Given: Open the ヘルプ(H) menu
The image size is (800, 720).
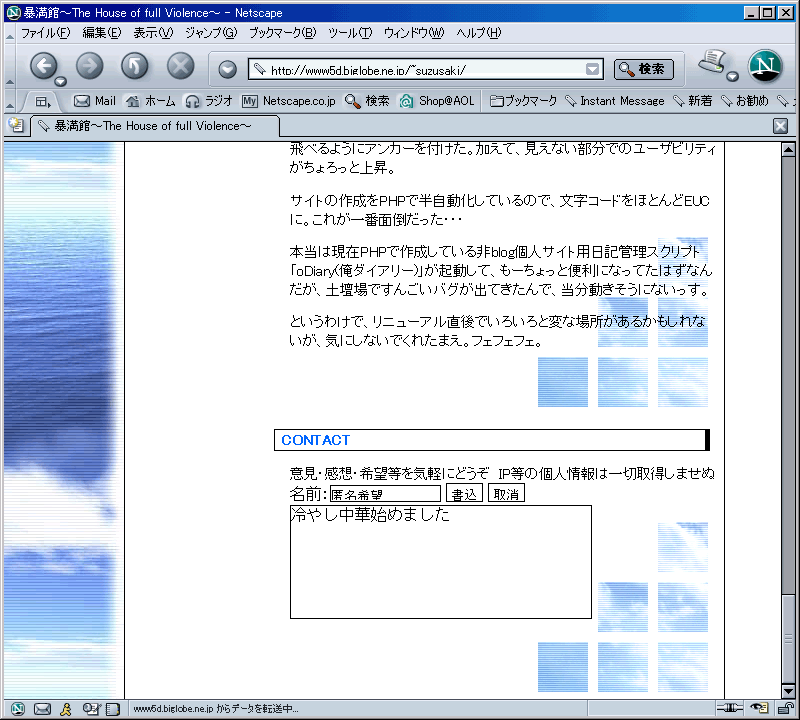Looking at the screenshot, I should [479, 33].
